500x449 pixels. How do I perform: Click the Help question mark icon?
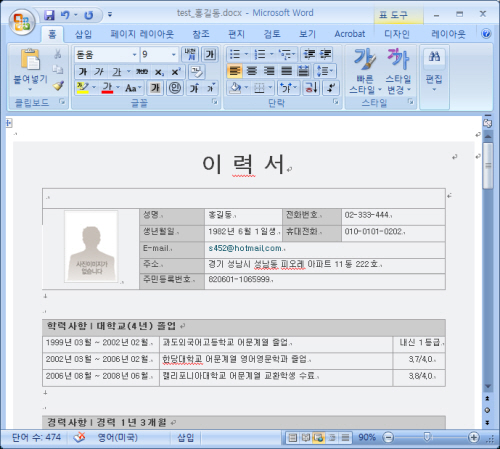pos(486,34)
